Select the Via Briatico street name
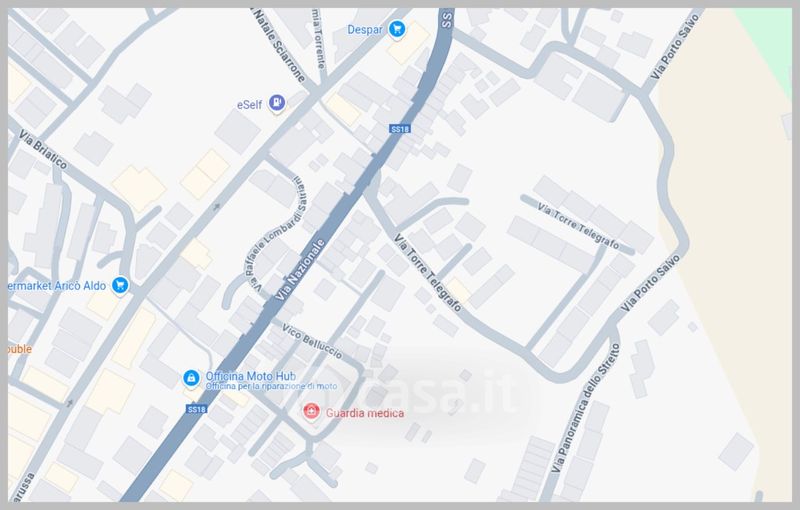This screenshot has height=510, width=800. click(43, 149)
